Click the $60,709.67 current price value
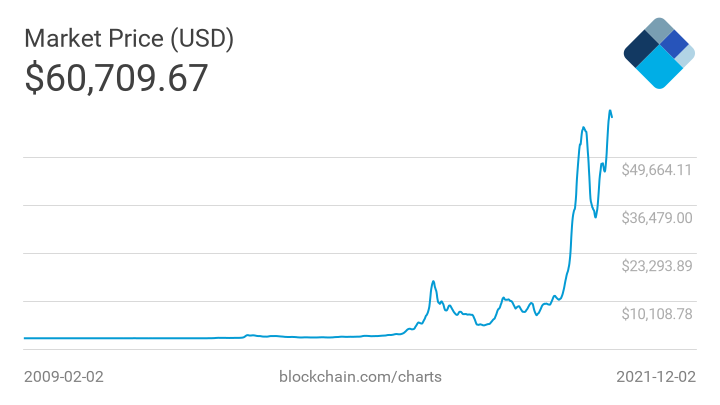The height and width of the screenshot is (405, 720). tap(116, 78)
